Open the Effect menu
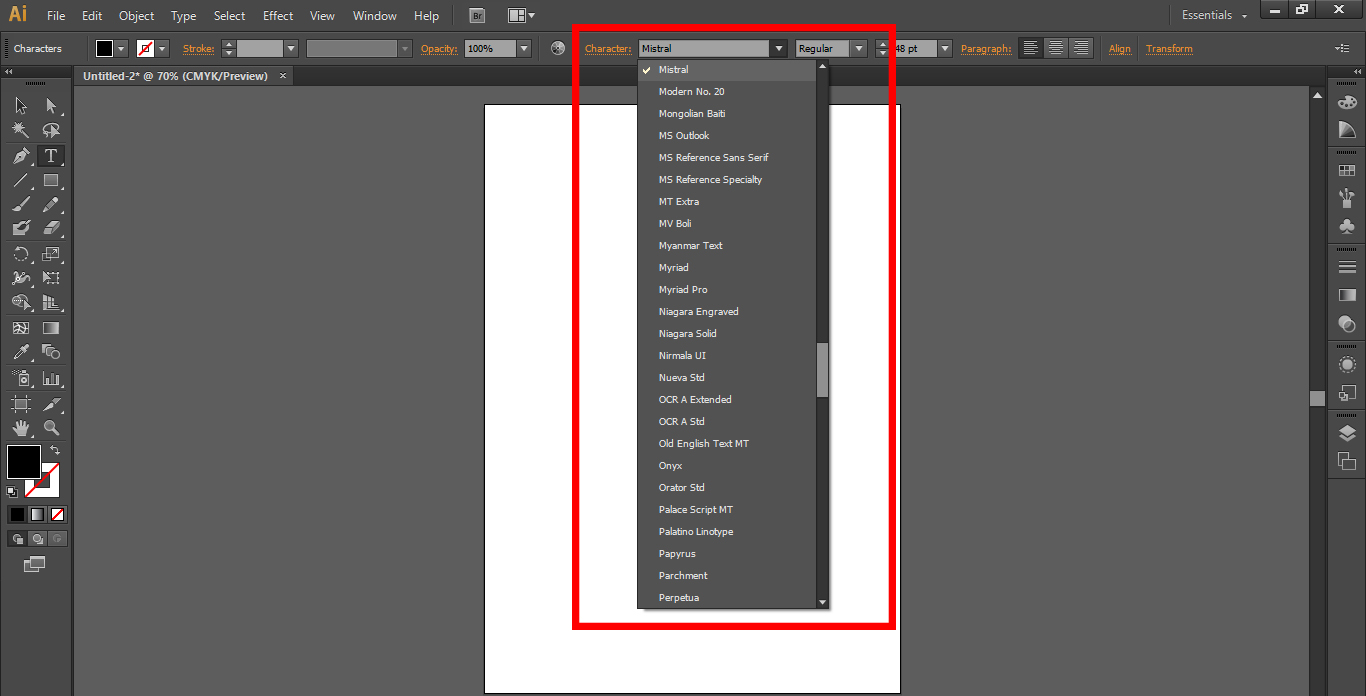The width and height of the screenshot is (1366, 696). (277, 15)
